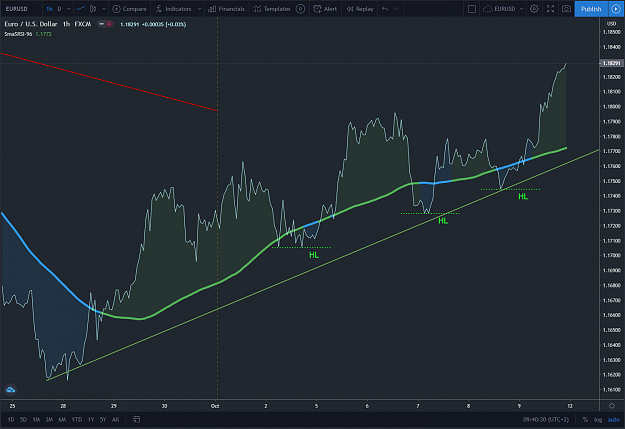Undo the last chart action

coord(385,8)
